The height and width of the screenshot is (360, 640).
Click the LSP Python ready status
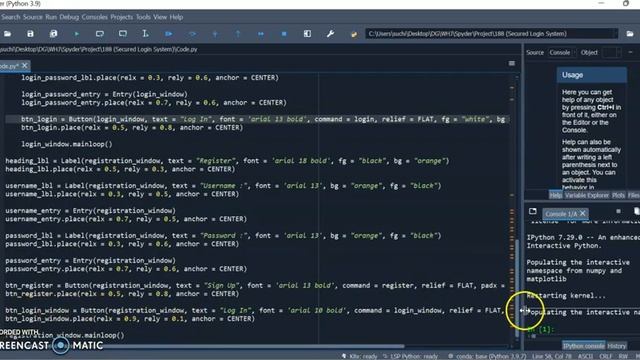(410, 356)
